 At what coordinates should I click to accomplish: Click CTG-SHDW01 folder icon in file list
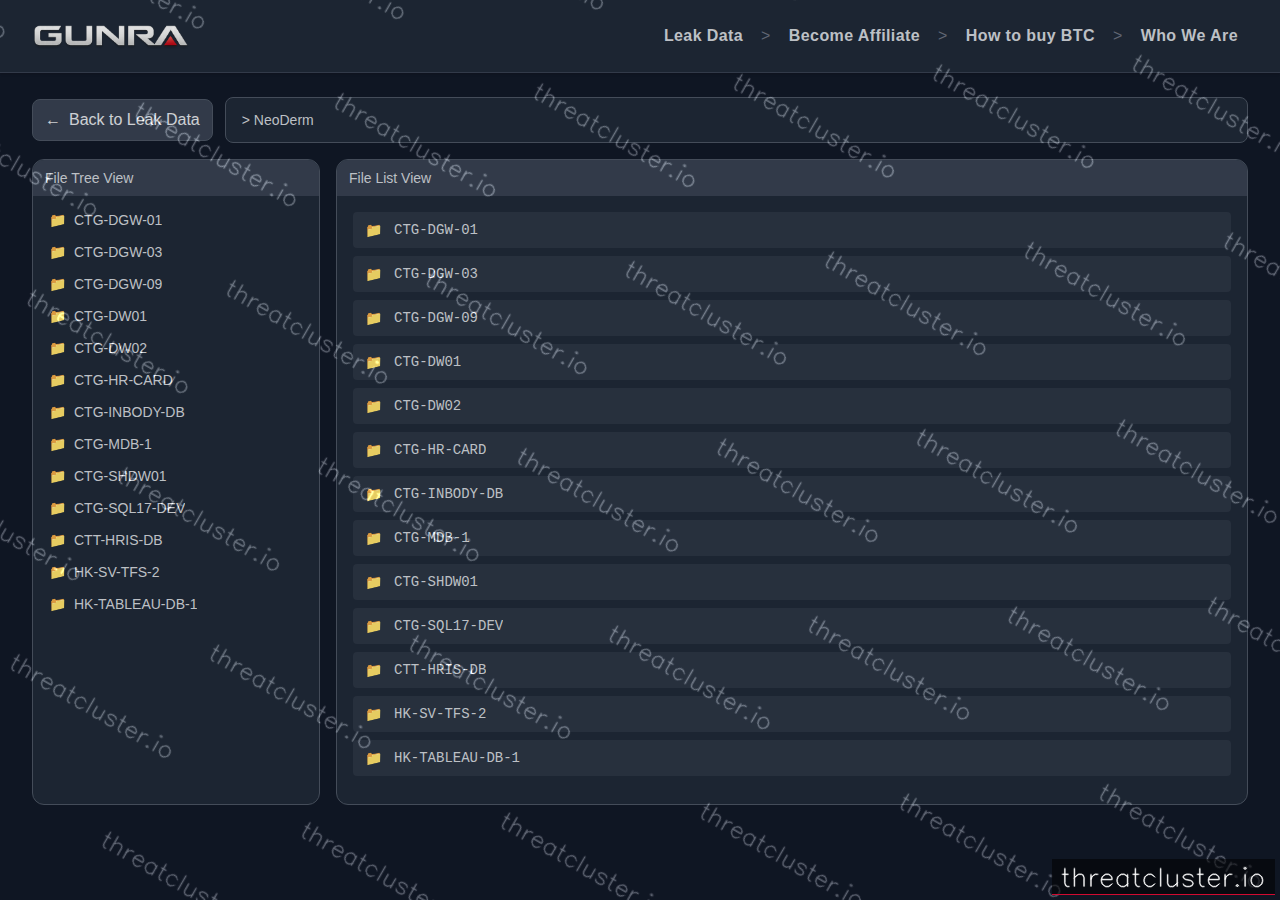(x=373, y=582)
